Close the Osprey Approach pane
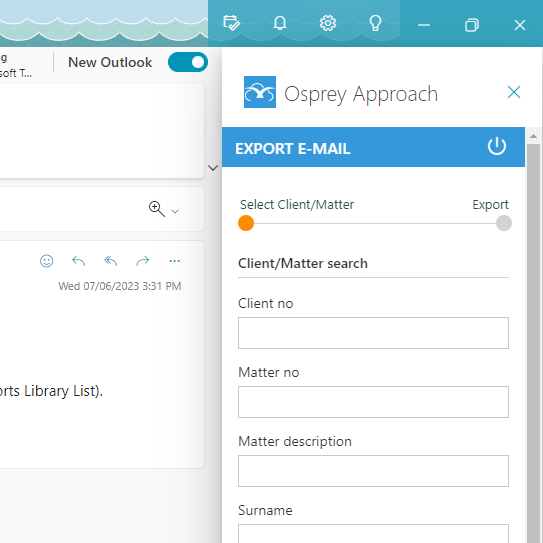The height and width of the screenshot is (543, 543). [514, 92]
